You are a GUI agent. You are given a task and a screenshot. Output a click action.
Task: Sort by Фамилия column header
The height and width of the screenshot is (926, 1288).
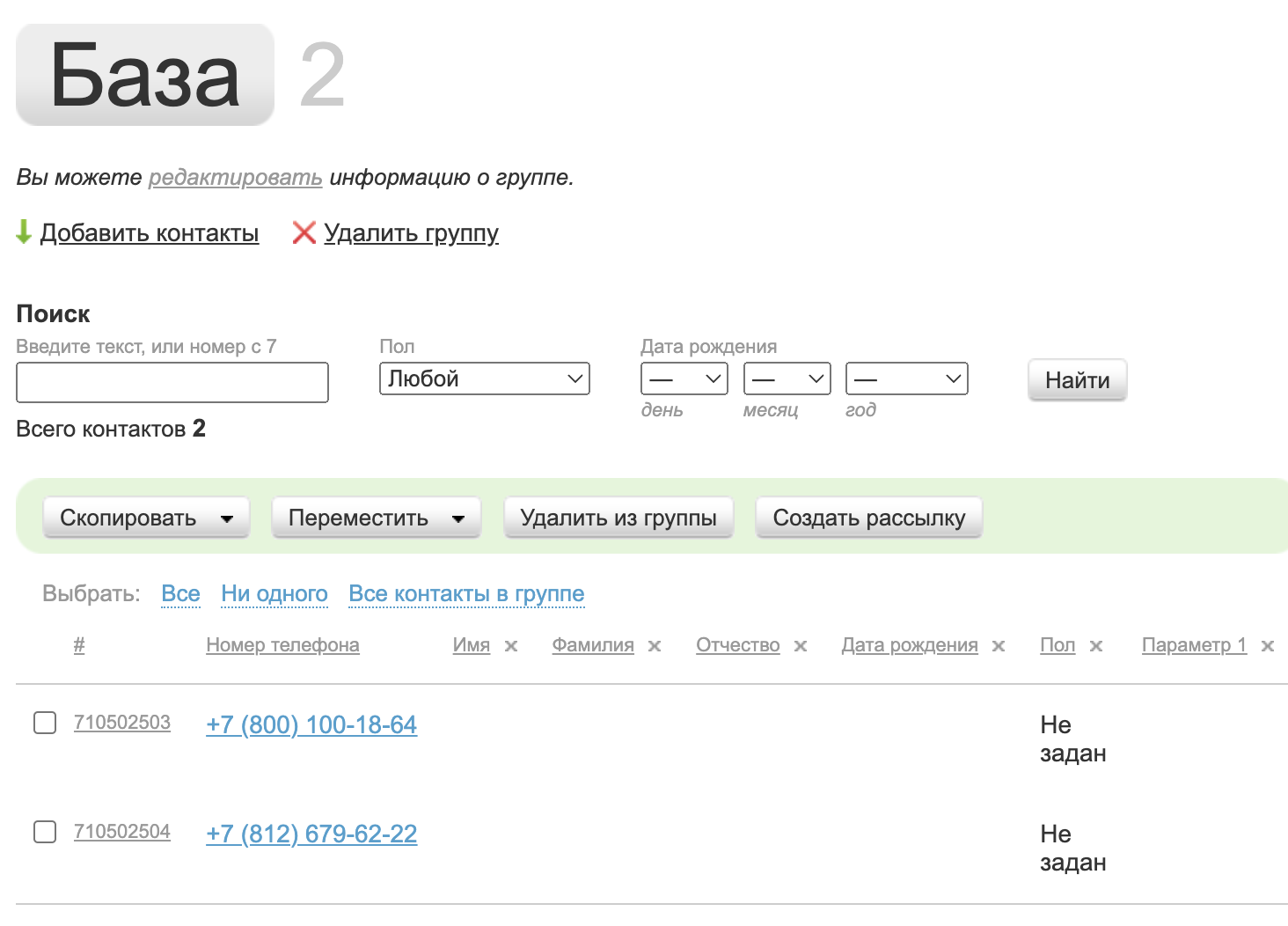click(x=593, y=645)
